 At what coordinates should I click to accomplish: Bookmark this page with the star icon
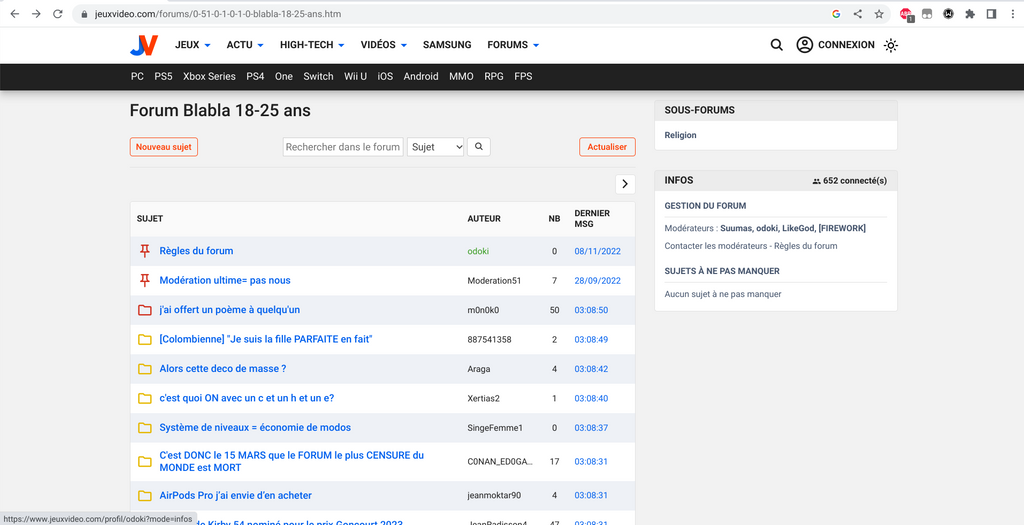pos(879,14)
